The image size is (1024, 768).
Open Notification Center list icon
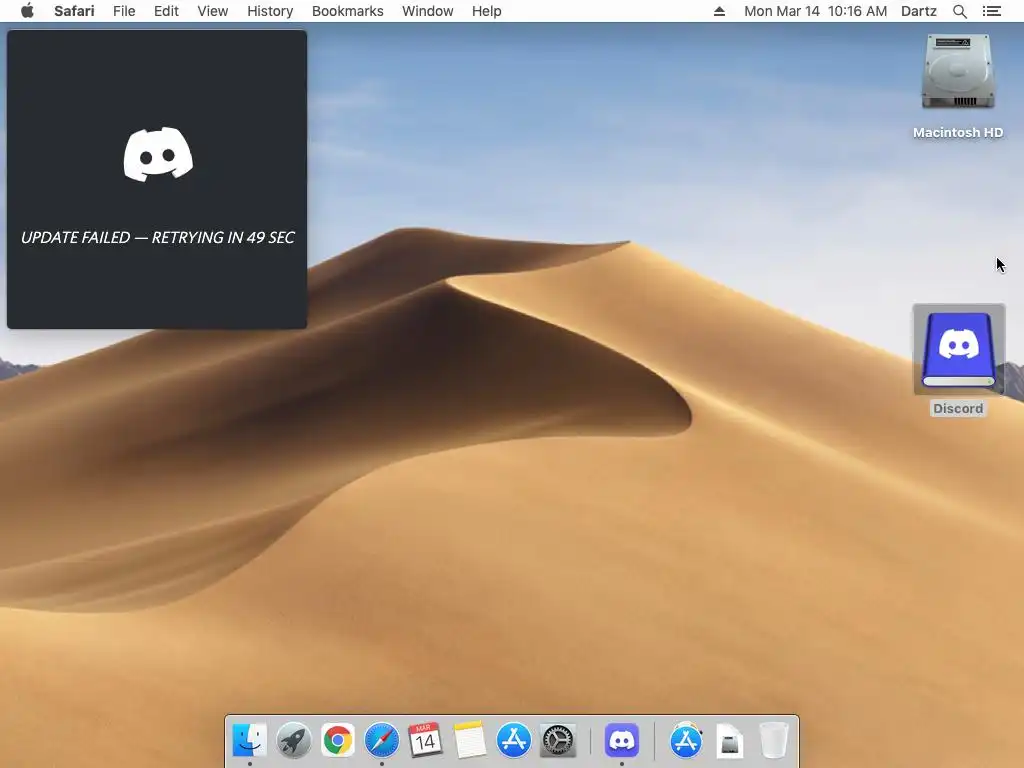point(992,11)
